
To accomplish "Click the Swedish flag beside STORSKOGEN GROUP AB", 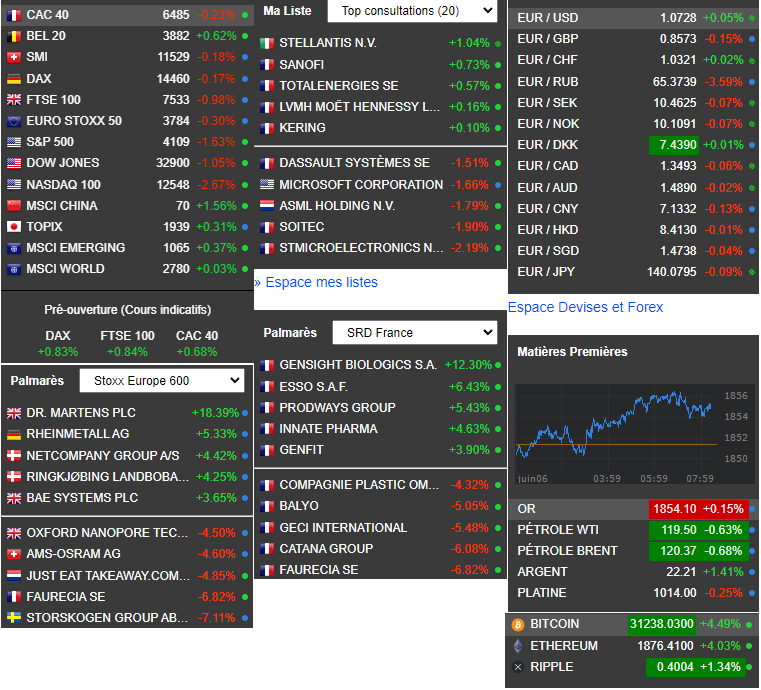I will [x=14, y=618].
